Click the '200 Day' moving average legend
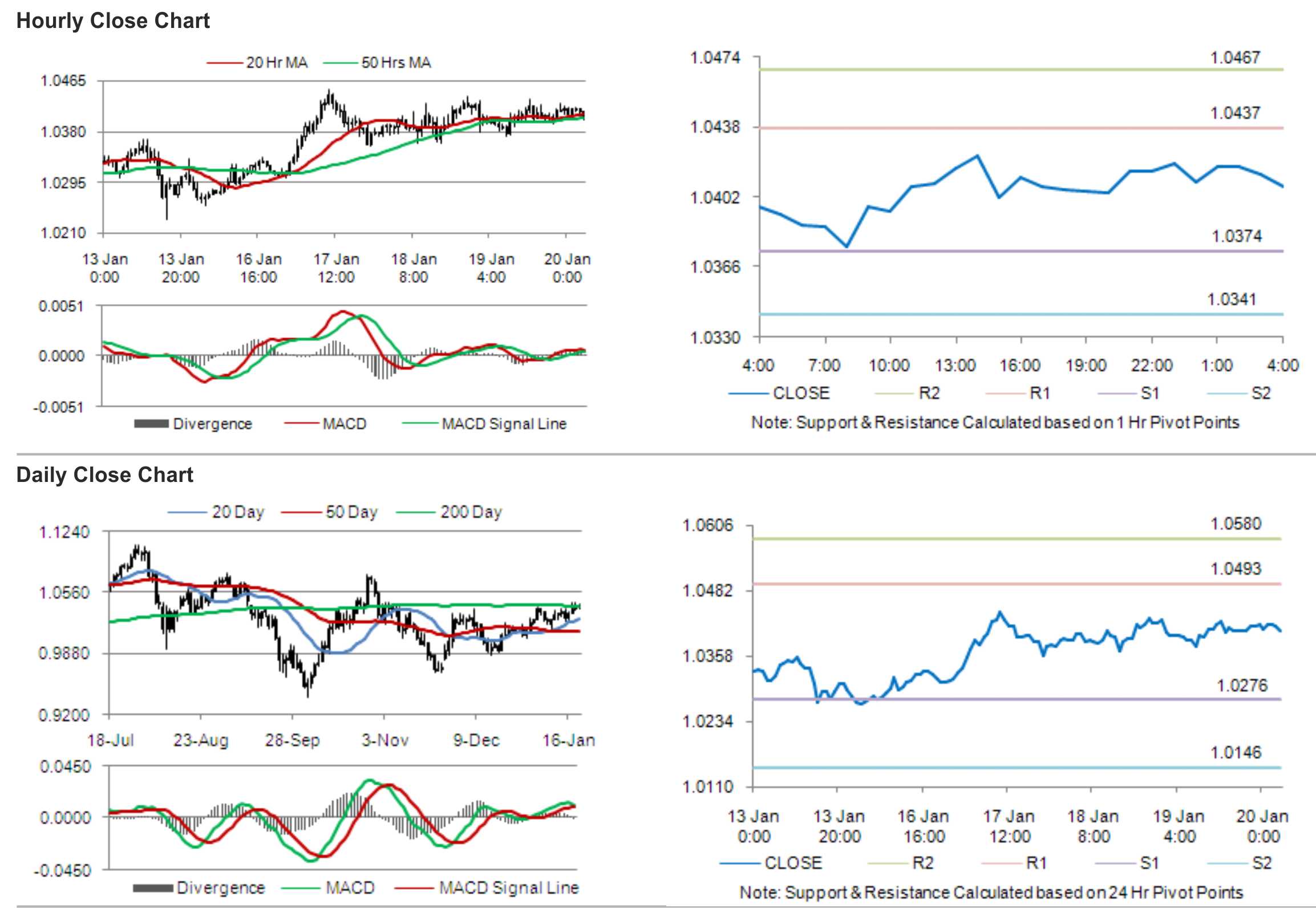 pos(471,512)
